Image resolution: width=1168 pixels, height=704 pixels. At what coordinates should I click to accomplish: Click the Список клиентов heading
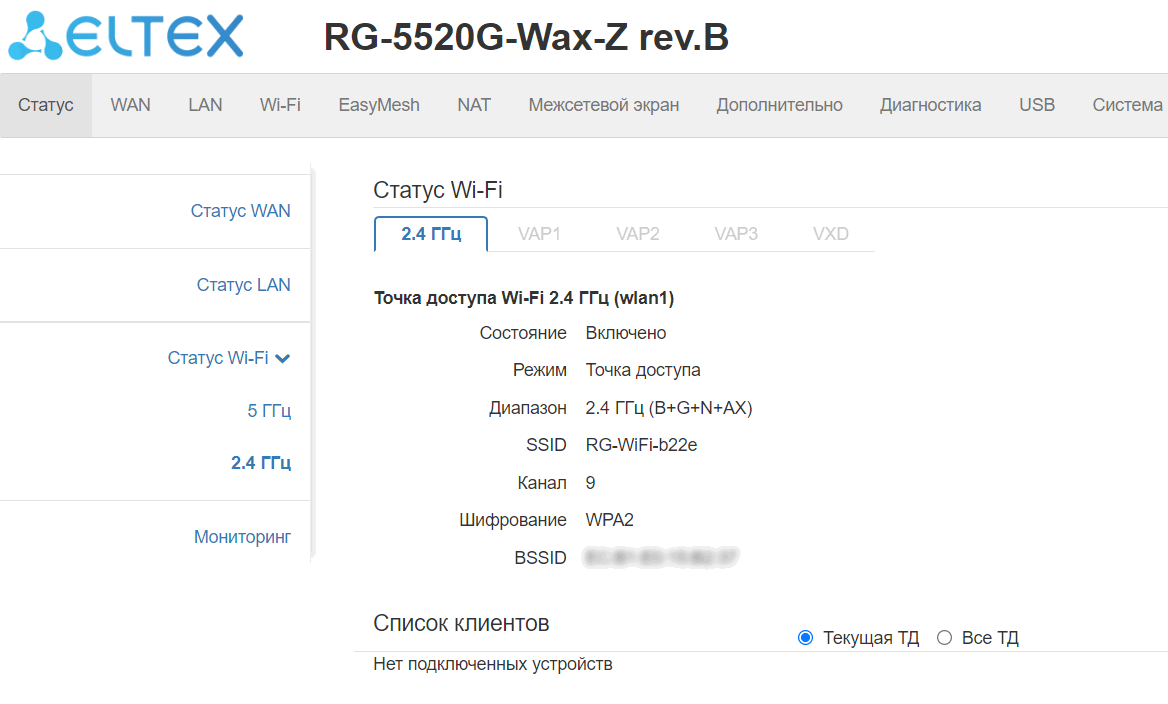coord(461,623)
